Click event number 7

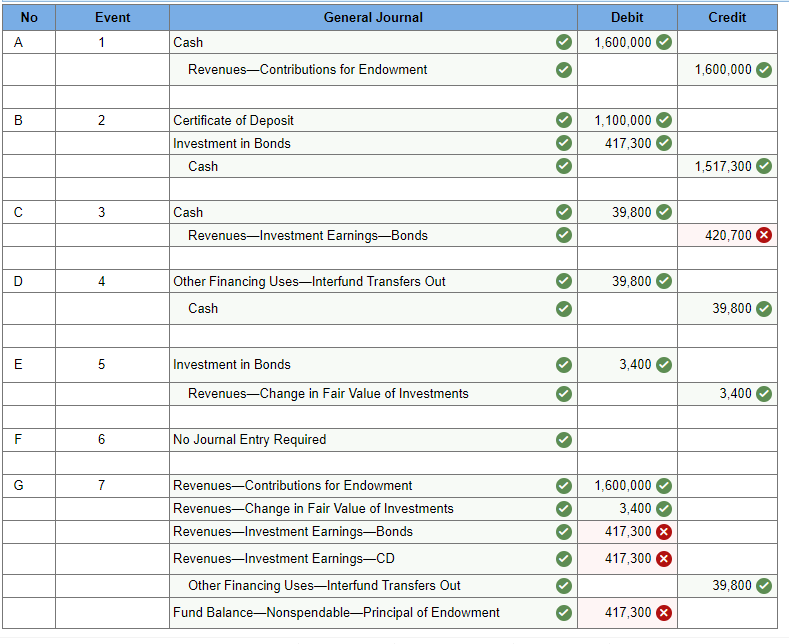(x=102, y=486)
